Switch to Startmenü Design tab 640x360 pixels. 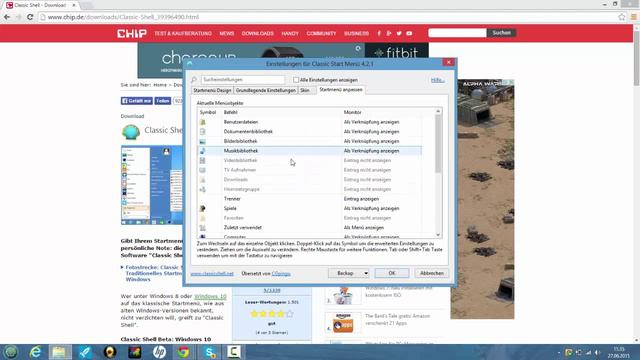point(212,90)
